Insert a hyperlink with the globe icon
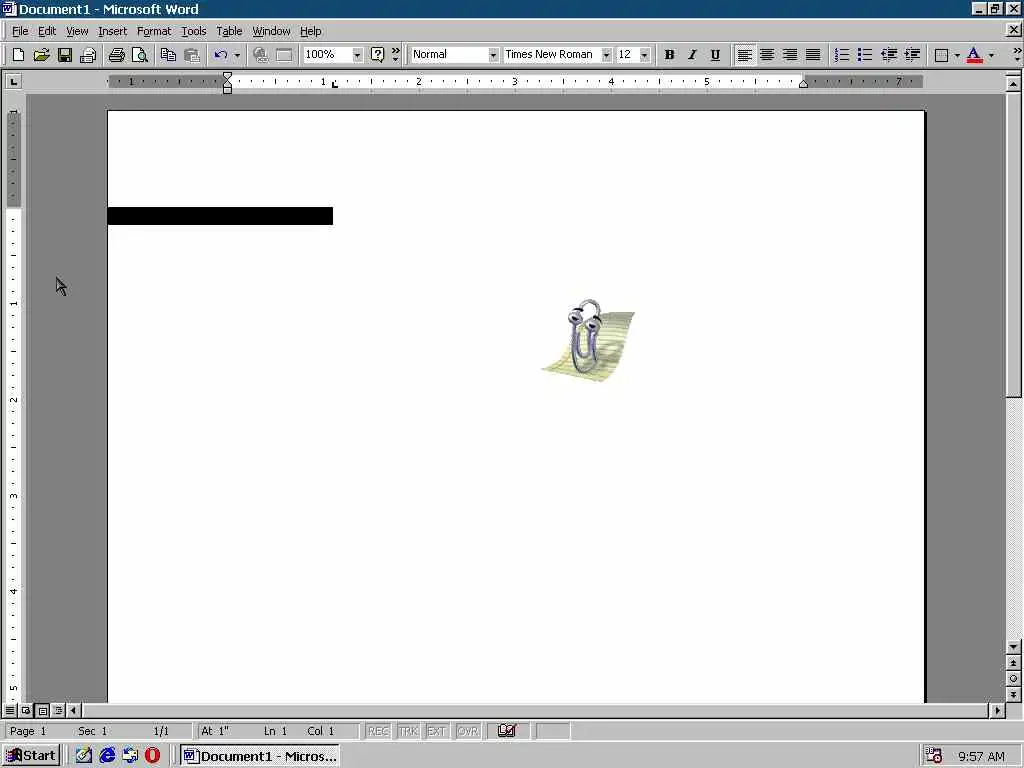 click(260, 55)
